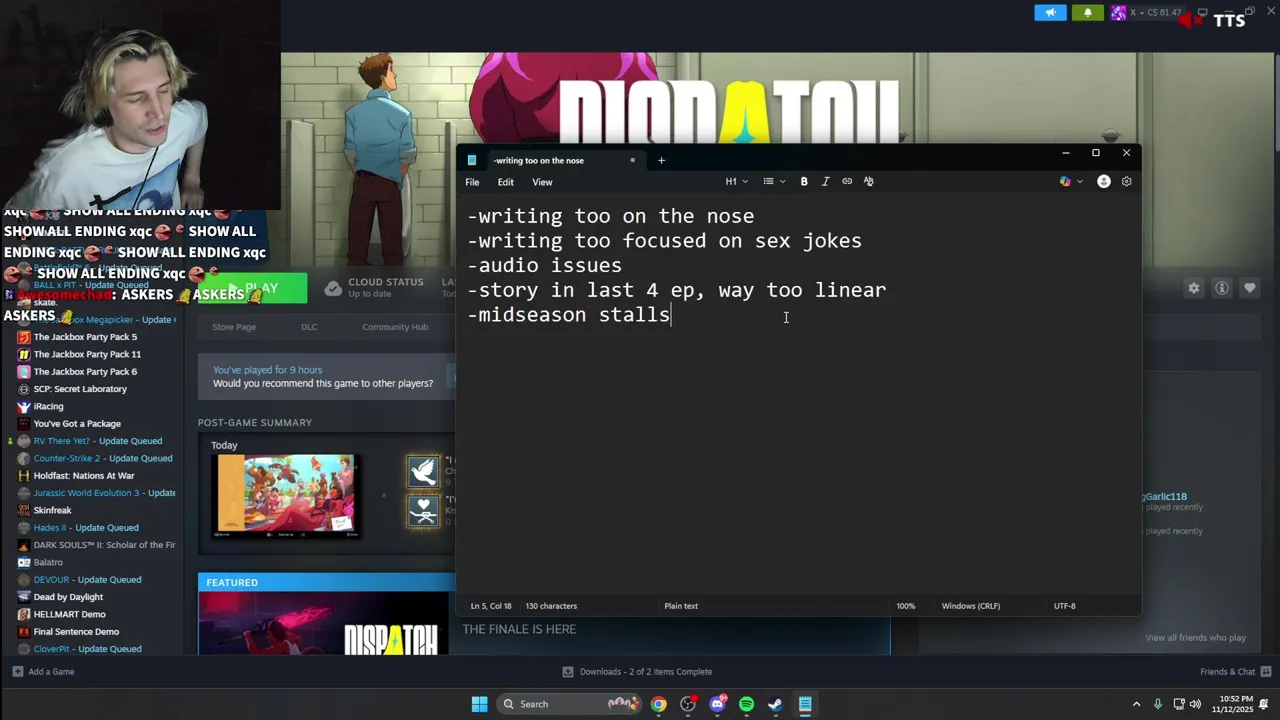Click 'UTF-8' encoding indicator
1280x720 pixels.
tap(1064, 606)
